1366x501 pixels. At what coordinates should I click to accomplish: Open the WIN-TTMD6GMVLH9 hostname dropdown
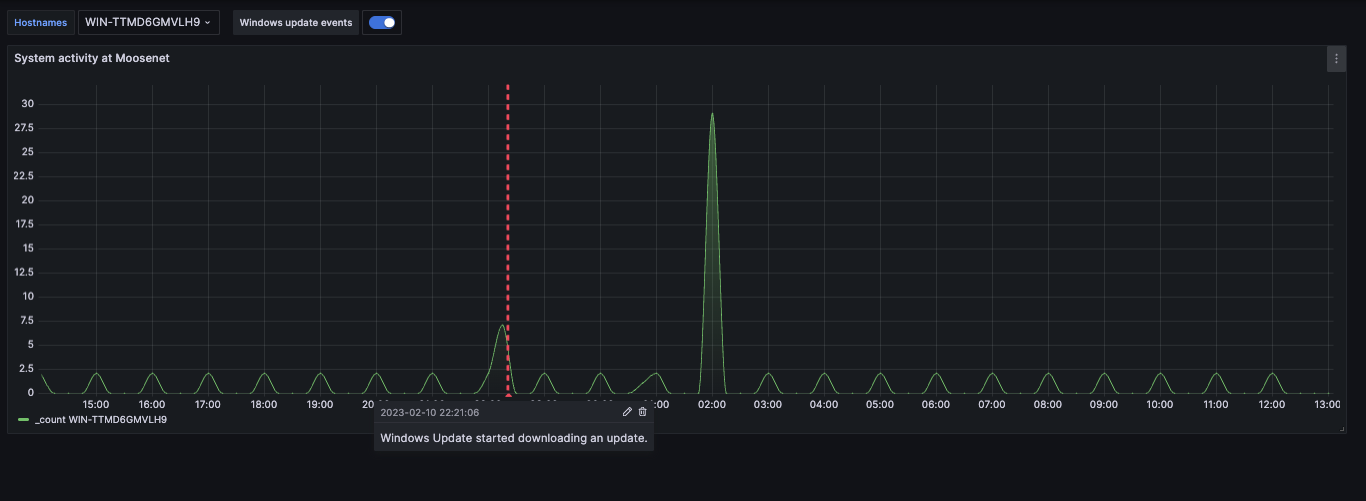click(148, 23)
